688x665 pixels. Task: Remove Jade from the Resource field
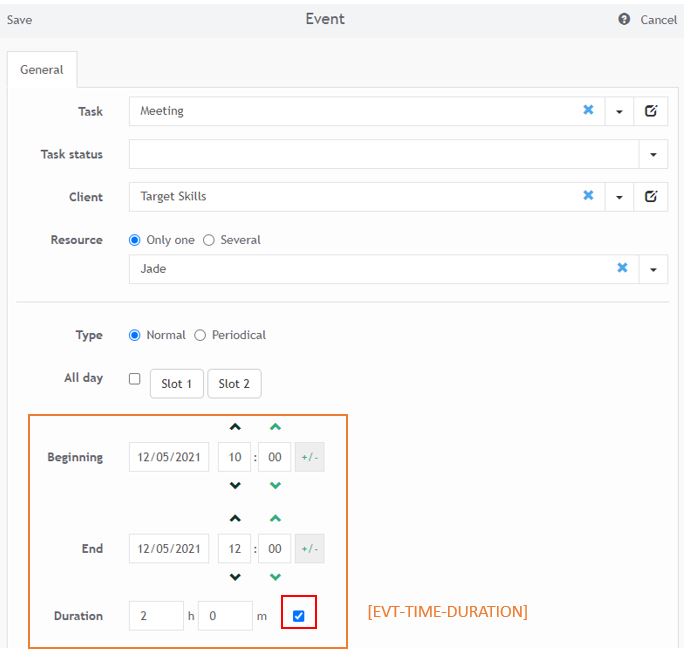point(622,268)
